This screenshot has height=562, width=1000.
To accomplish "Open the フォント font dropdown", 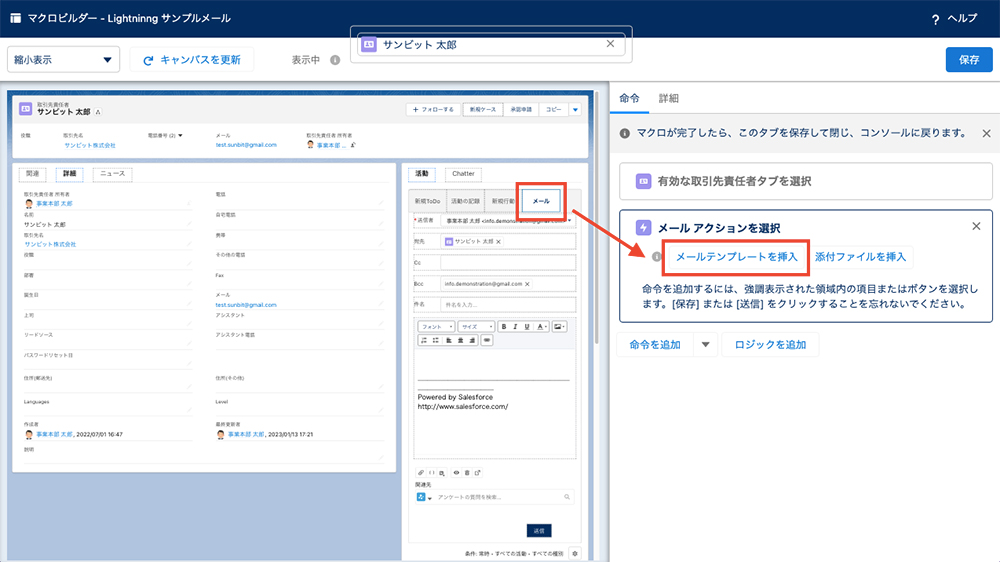I will (x=436, y=327).
